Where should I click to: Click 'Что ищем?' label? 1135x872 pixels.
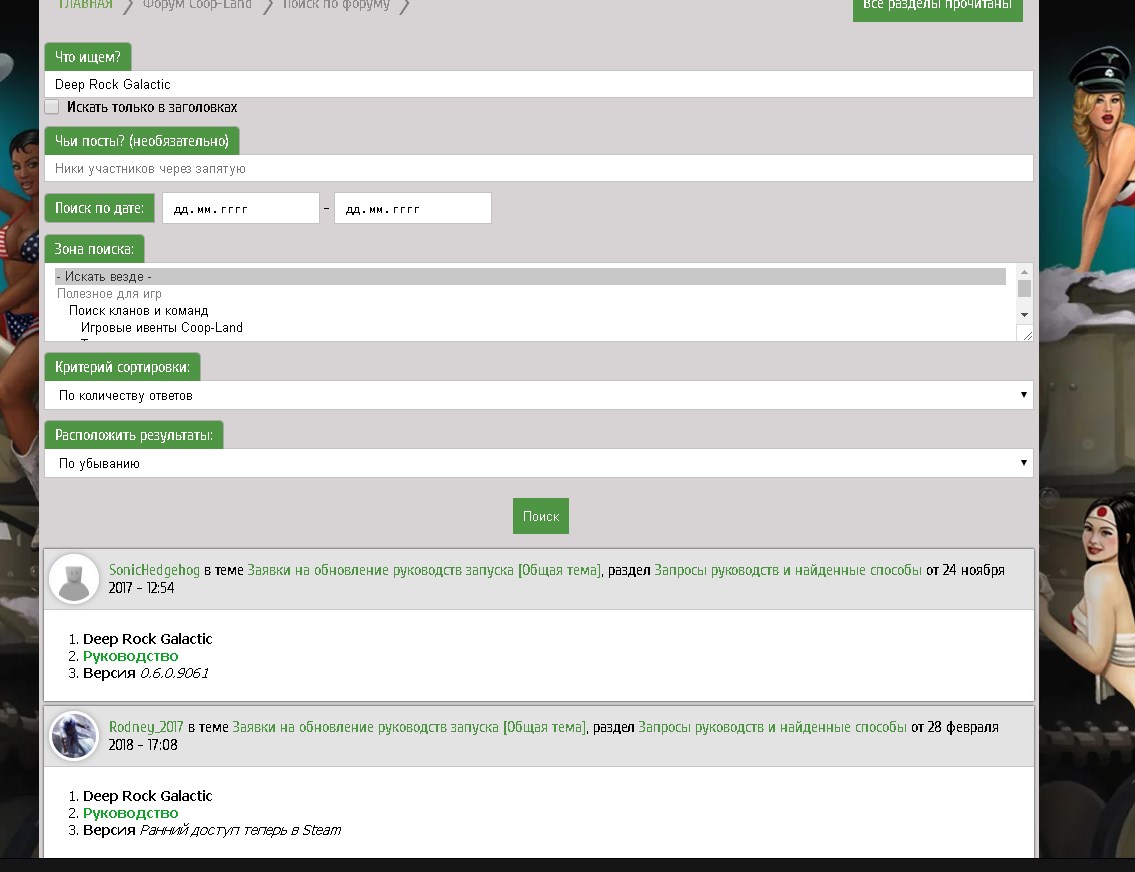pyautogui.click(x=88, y=56)
